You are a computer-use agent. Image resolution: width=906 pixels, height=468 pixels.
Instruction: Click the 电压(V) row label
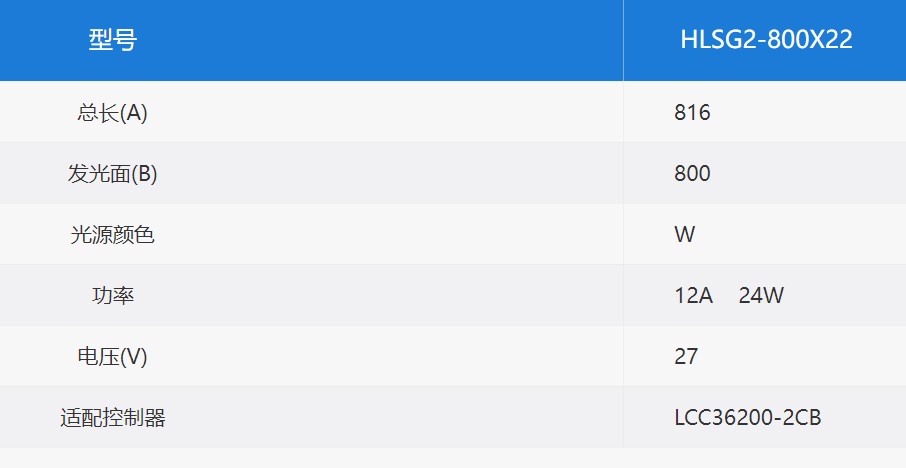tap(112, 356)
